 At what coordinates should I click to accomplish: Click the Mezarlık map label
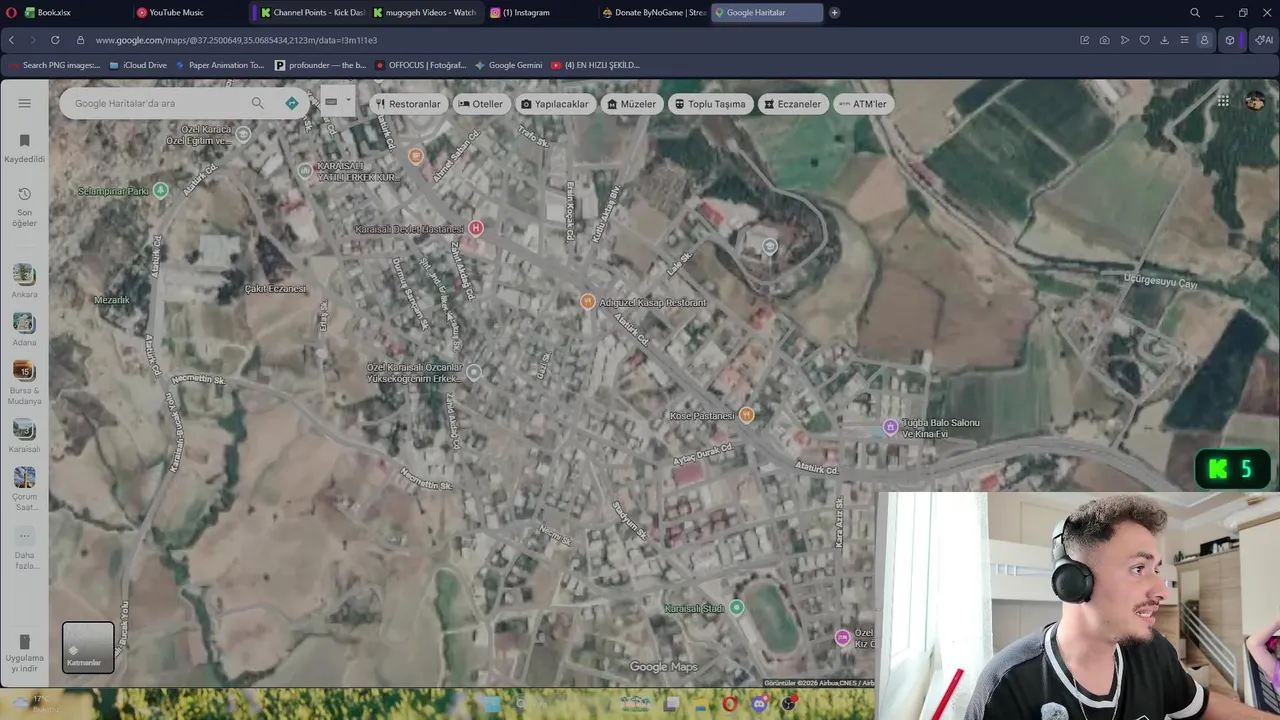pyautogui.click(x=112, y=300)
